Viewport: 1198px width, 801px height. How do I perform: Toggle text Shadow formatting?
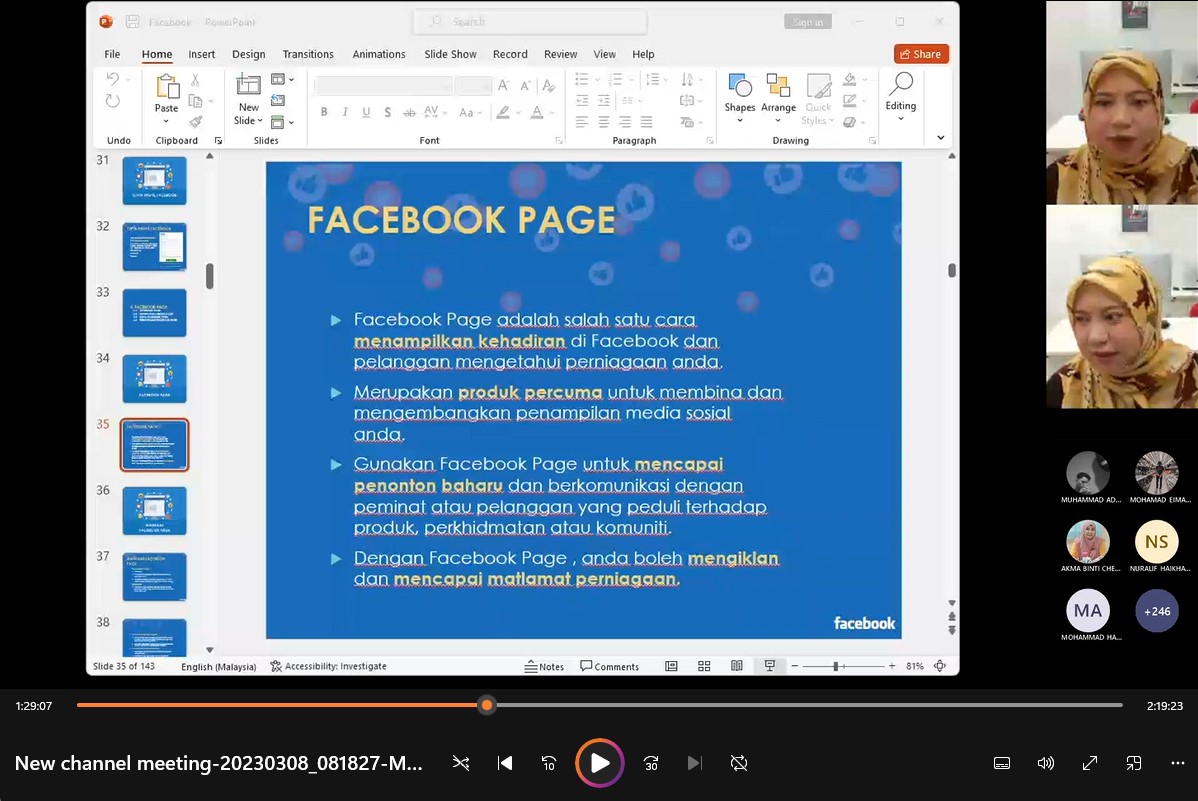tap(388, 112)
